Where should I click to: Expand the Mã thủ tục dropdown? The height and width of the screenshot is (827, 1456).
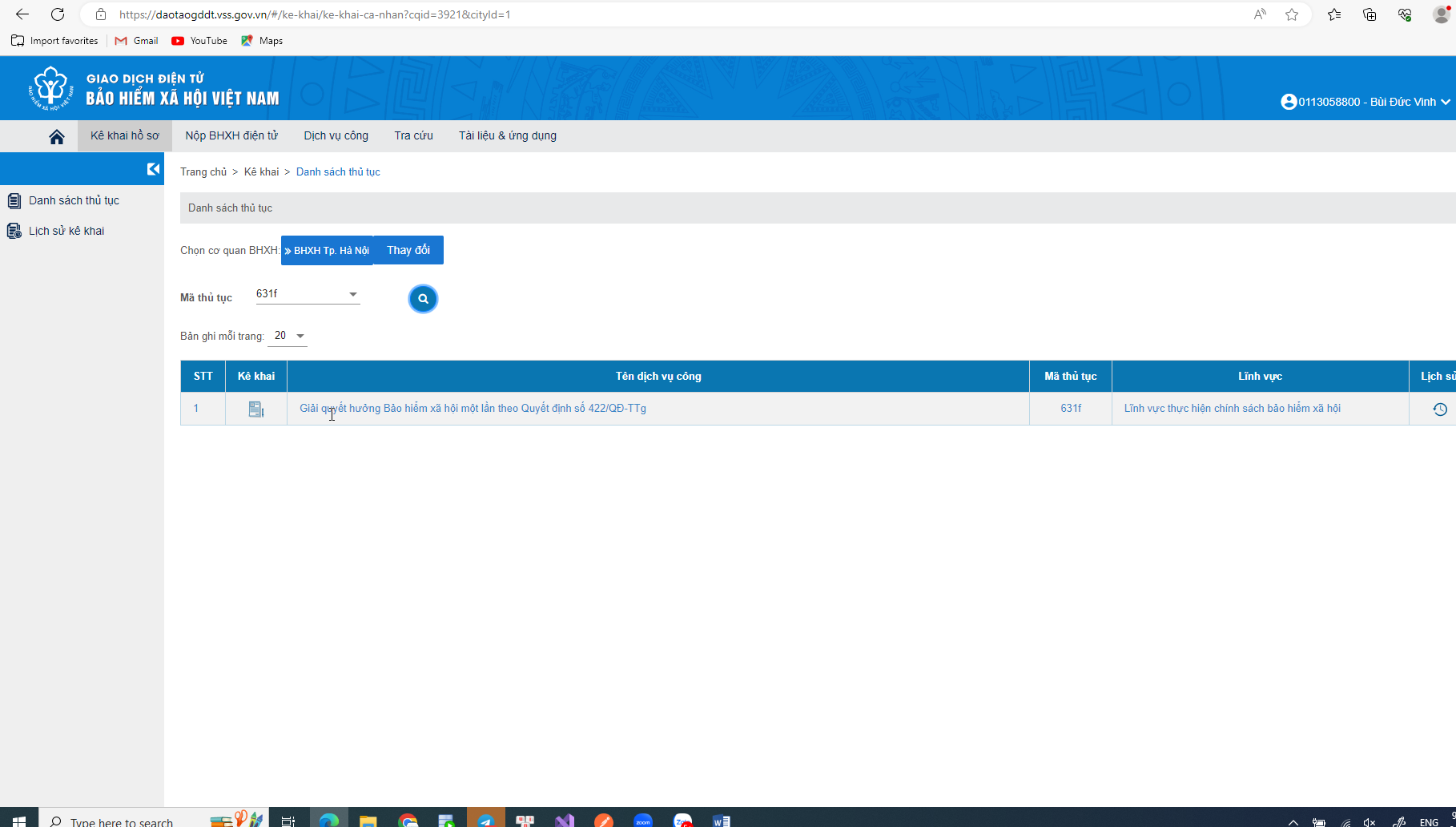click(x=352, y=294)
